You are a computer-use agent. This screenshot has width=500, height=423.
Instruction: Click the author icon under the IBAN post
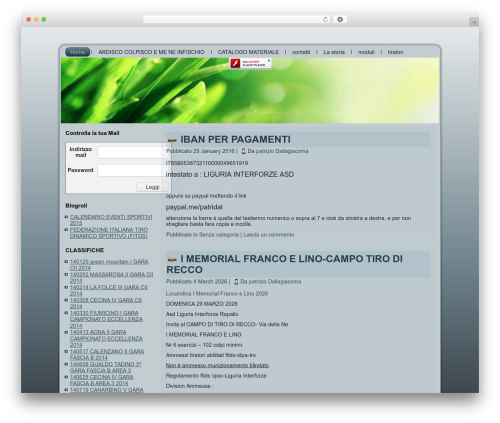pos(243,151)
